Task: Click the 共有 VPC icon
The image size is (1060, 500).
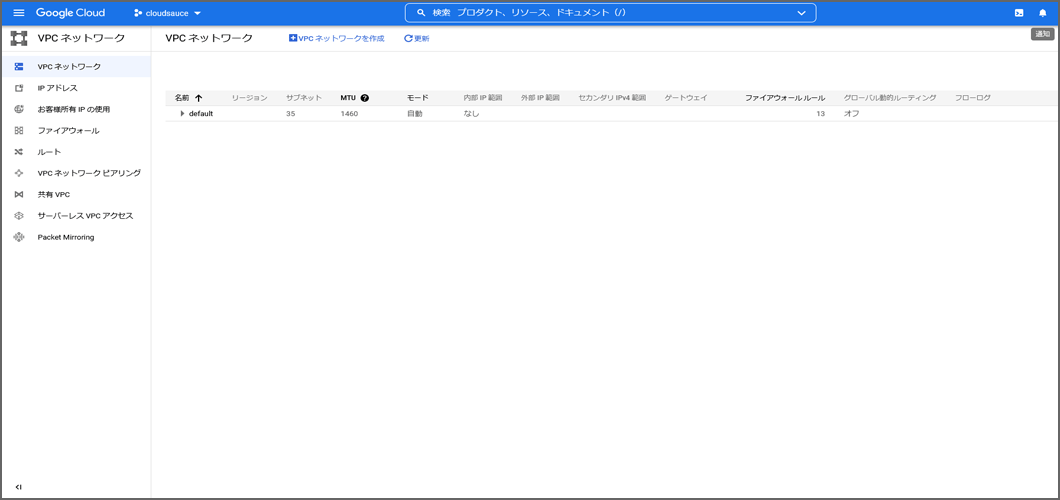Action: [19, 195]
